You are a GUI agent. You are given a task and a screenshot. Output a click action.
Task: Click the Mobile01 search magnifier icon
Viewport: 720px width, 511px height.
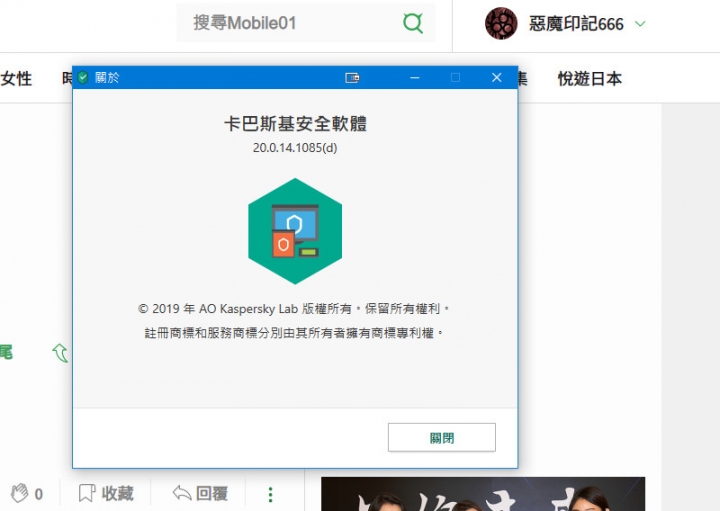click(413, 22)
